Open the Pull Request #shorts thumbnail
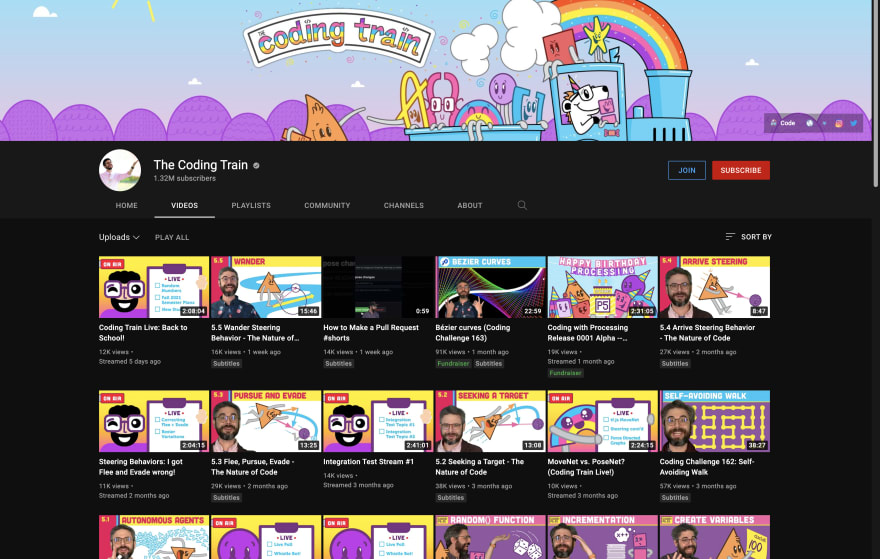Viewport: 880px width, 559px height. point(378,287)
